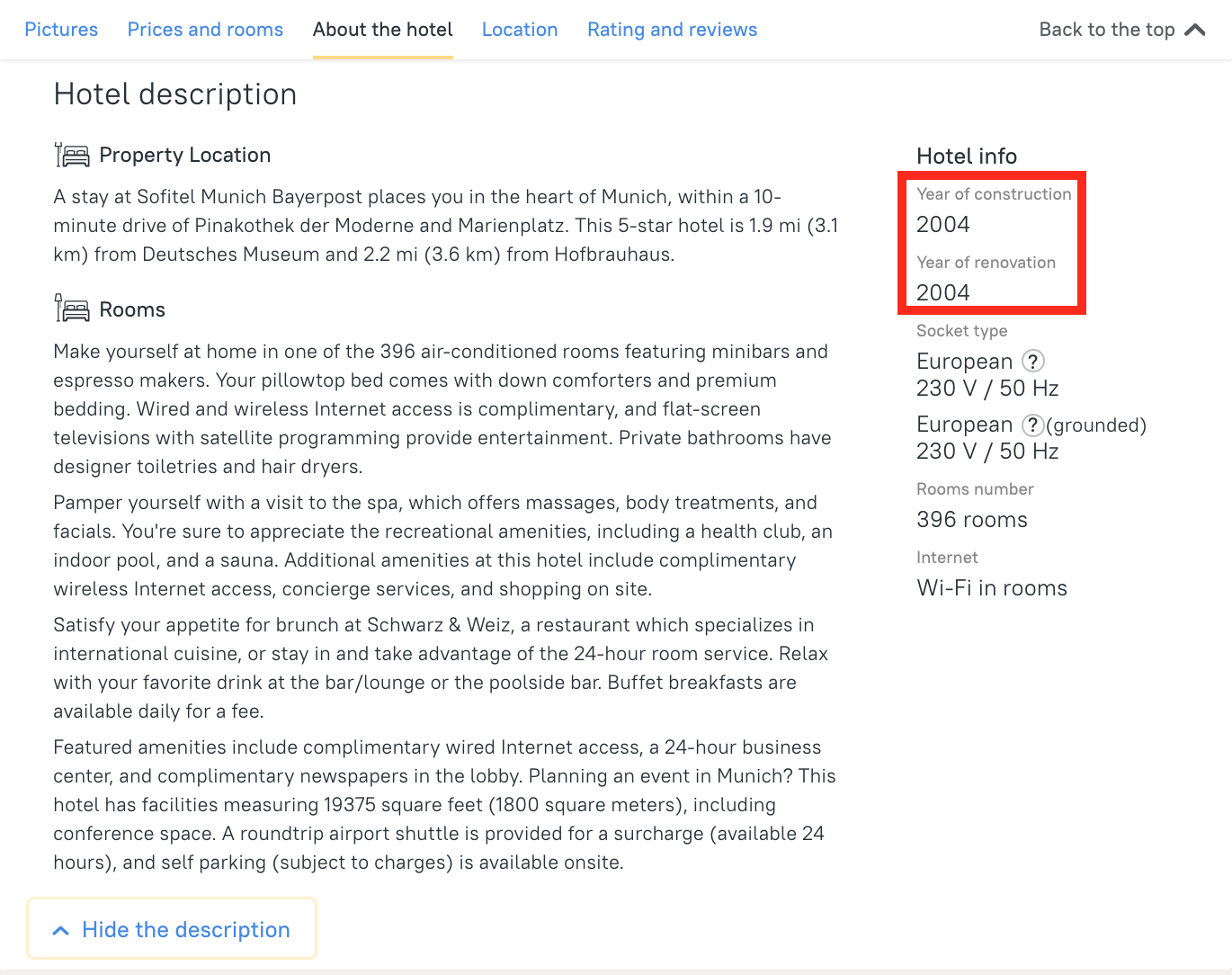The height and width of the screenshot is (975, 1232).
Task: Click the Rooms number label
Action: click(x=975, y=488)
